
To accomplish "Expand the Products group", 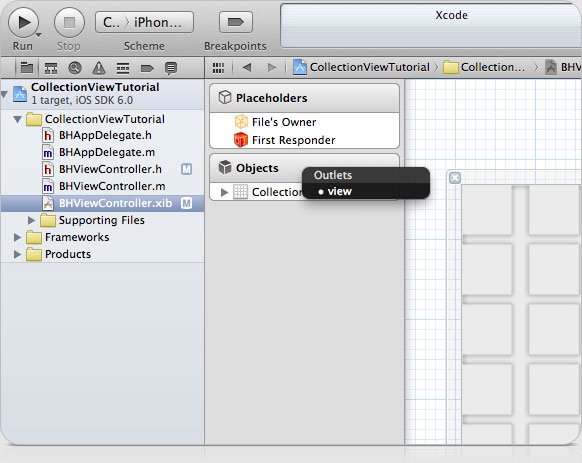I will coord(17,254).
